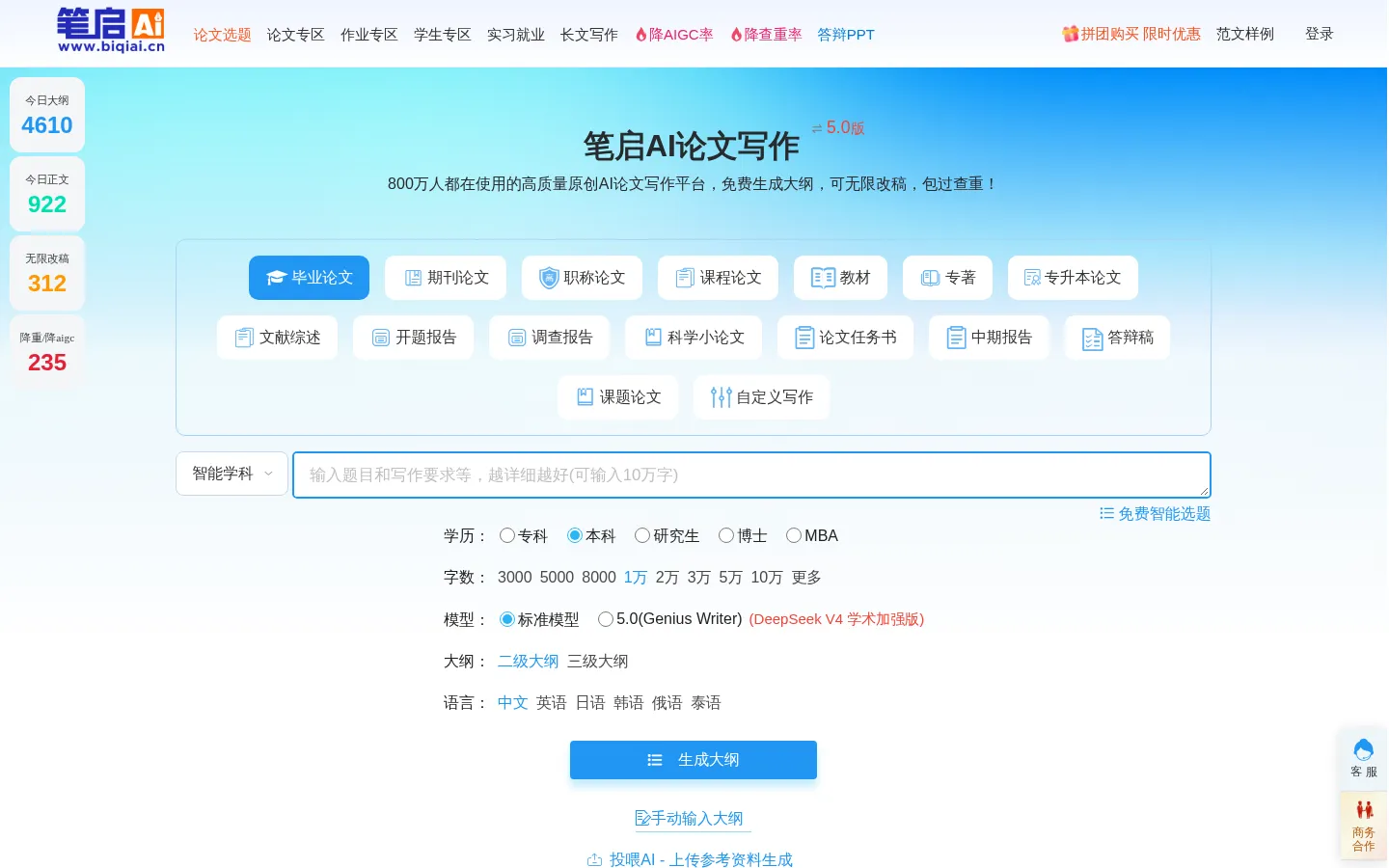This screenshot has width=1389, height=868.
Task: Select the 研究生 radio button
Action: 642,535
